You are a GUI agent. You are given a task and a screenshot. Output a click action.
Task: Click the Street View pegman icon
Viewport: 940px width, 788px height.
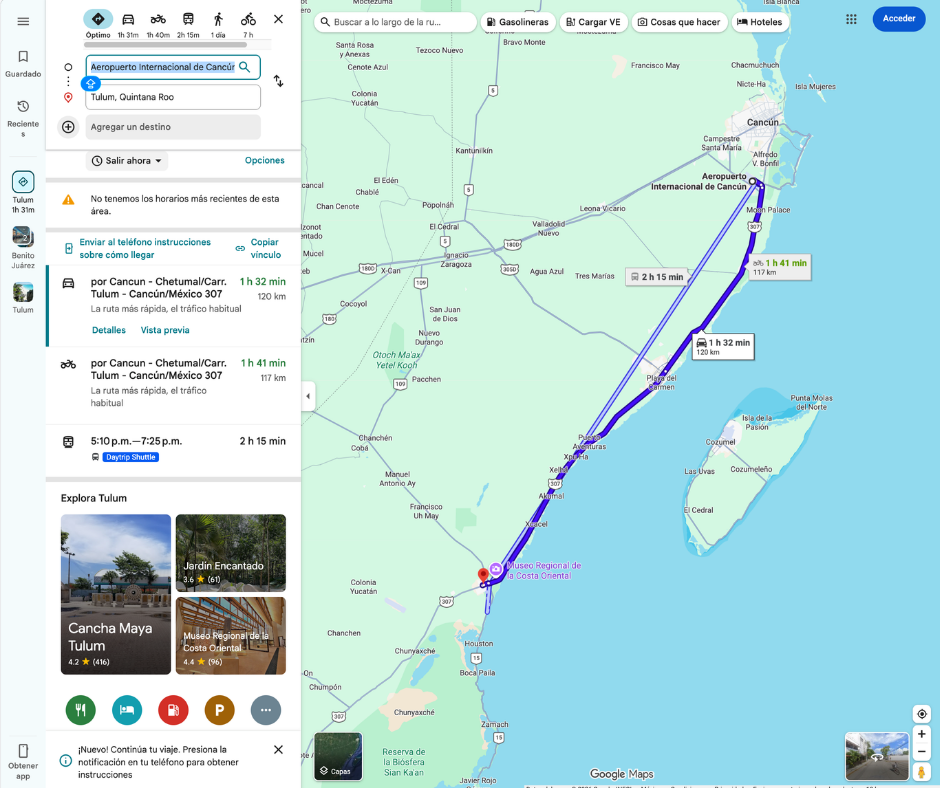[x=921, y=772]
